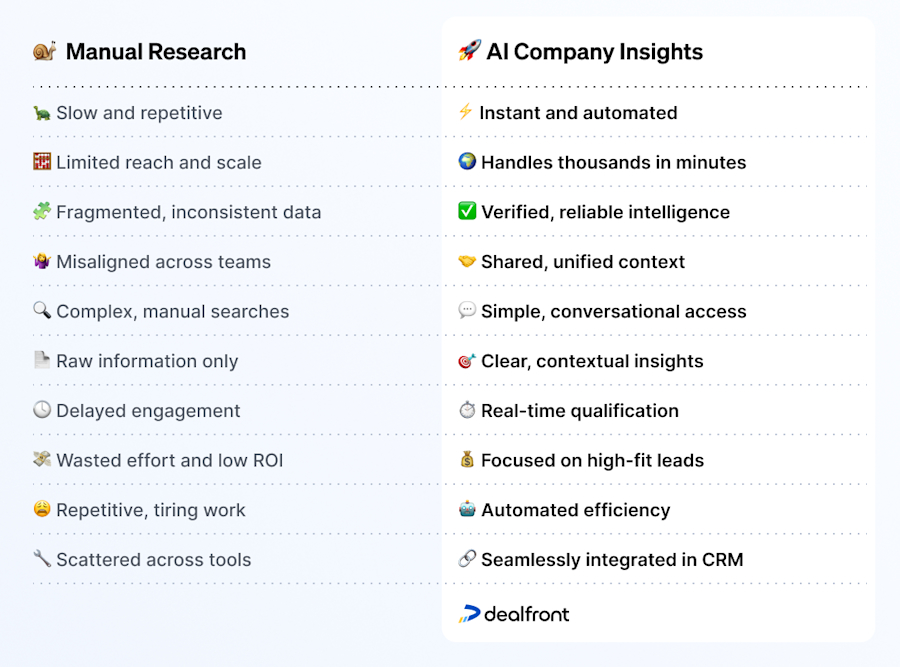Viewport: 900px width, 667px height.
Task: Open the Dealfront logo
Action: tap(514, 614)
